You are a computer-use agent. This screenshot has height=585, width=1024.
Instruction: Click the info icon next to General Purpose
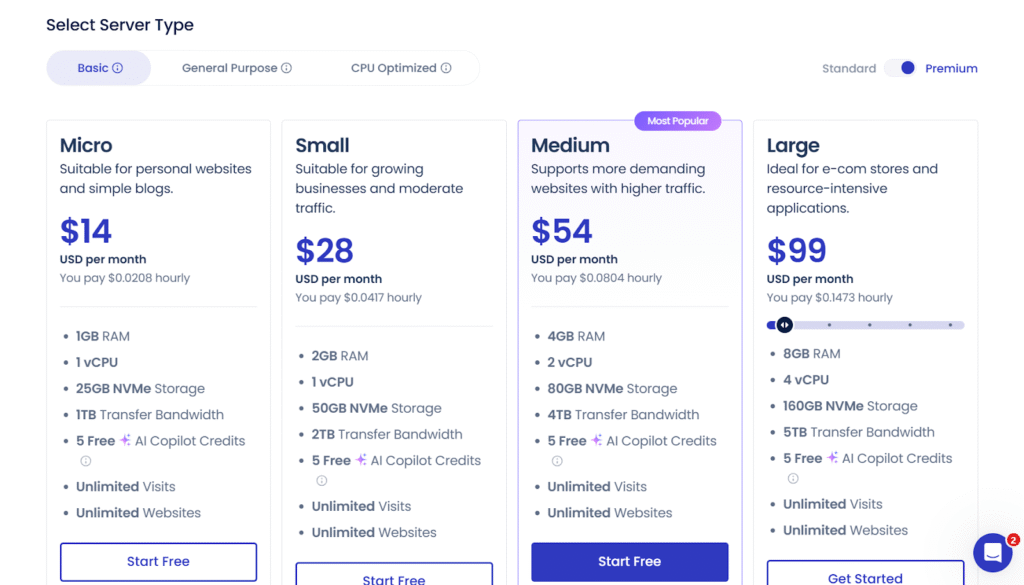point(287,68)
